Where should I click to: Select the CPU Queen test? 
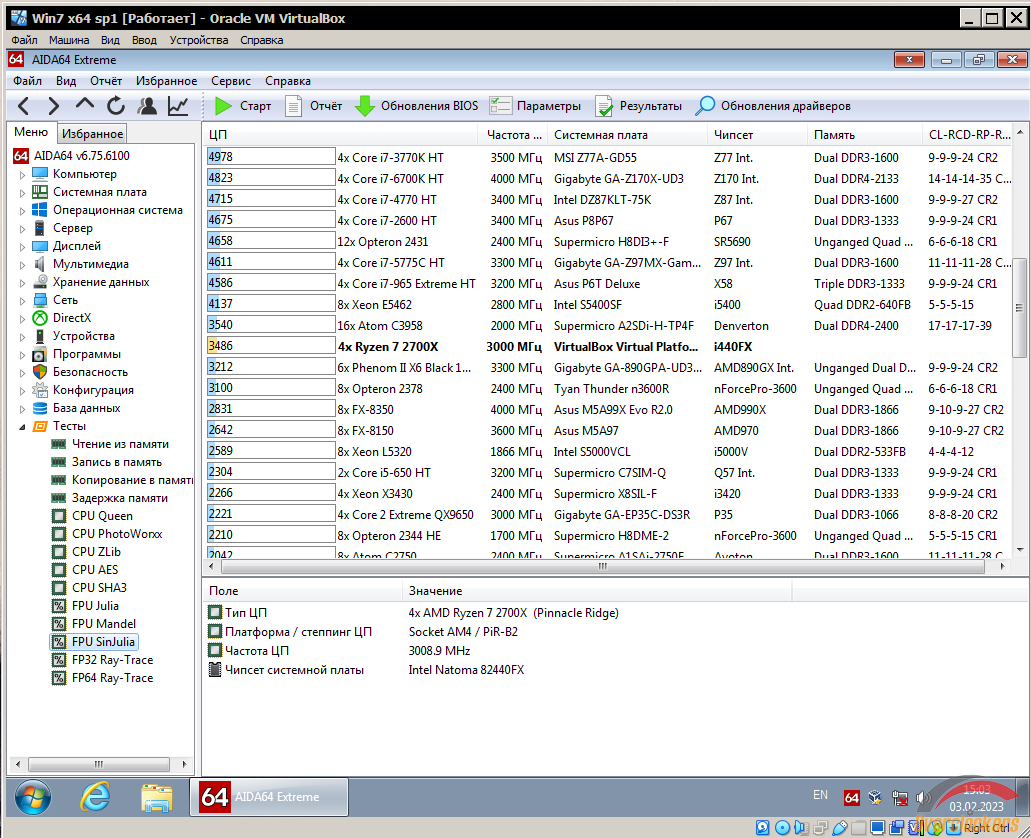(x=102, y=516)
